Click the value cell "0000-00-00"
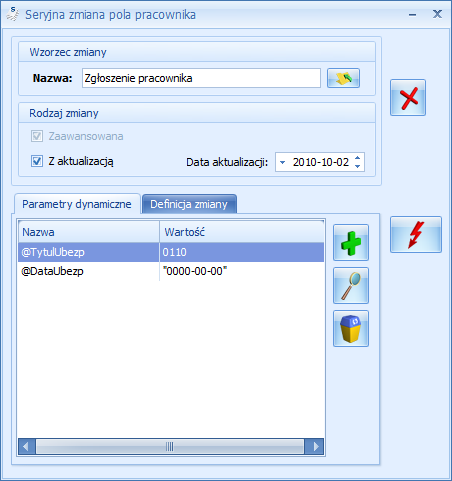The image size is (452, 481). tap(242, 271)
